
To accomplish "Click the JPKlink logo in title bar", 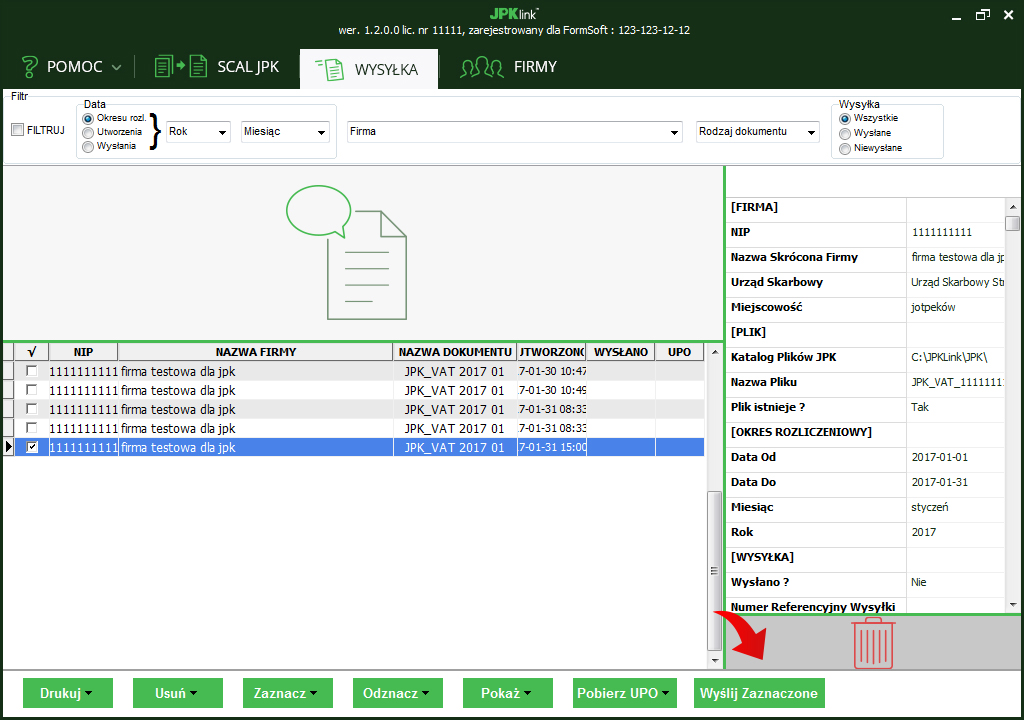I will 515,13.
